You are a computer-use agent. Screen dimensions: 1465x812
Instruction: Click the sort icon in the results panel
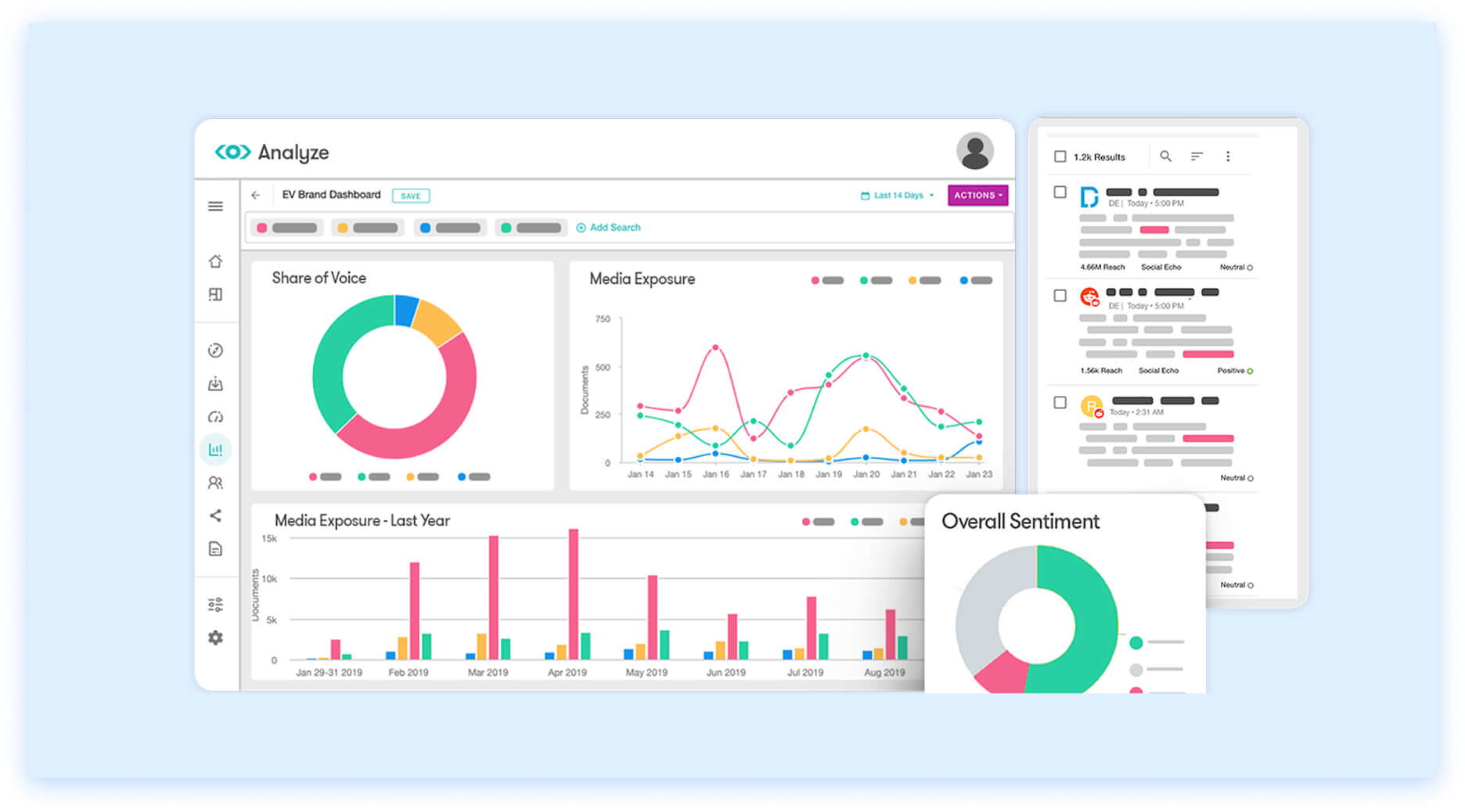[1197, 156]
